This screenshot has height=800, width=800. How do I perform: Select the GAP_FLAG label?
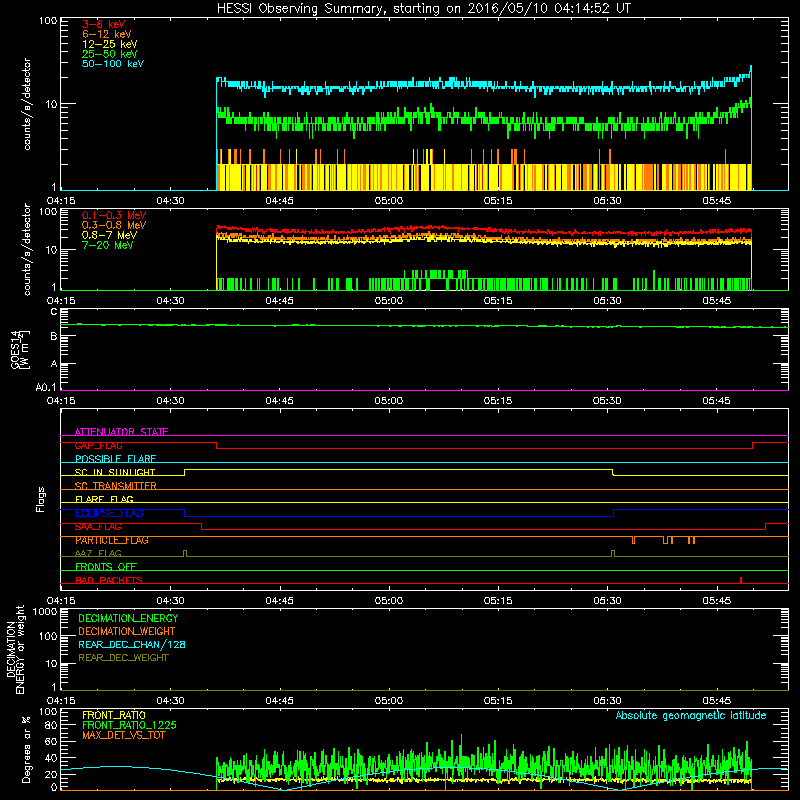(x=98, y=445)
